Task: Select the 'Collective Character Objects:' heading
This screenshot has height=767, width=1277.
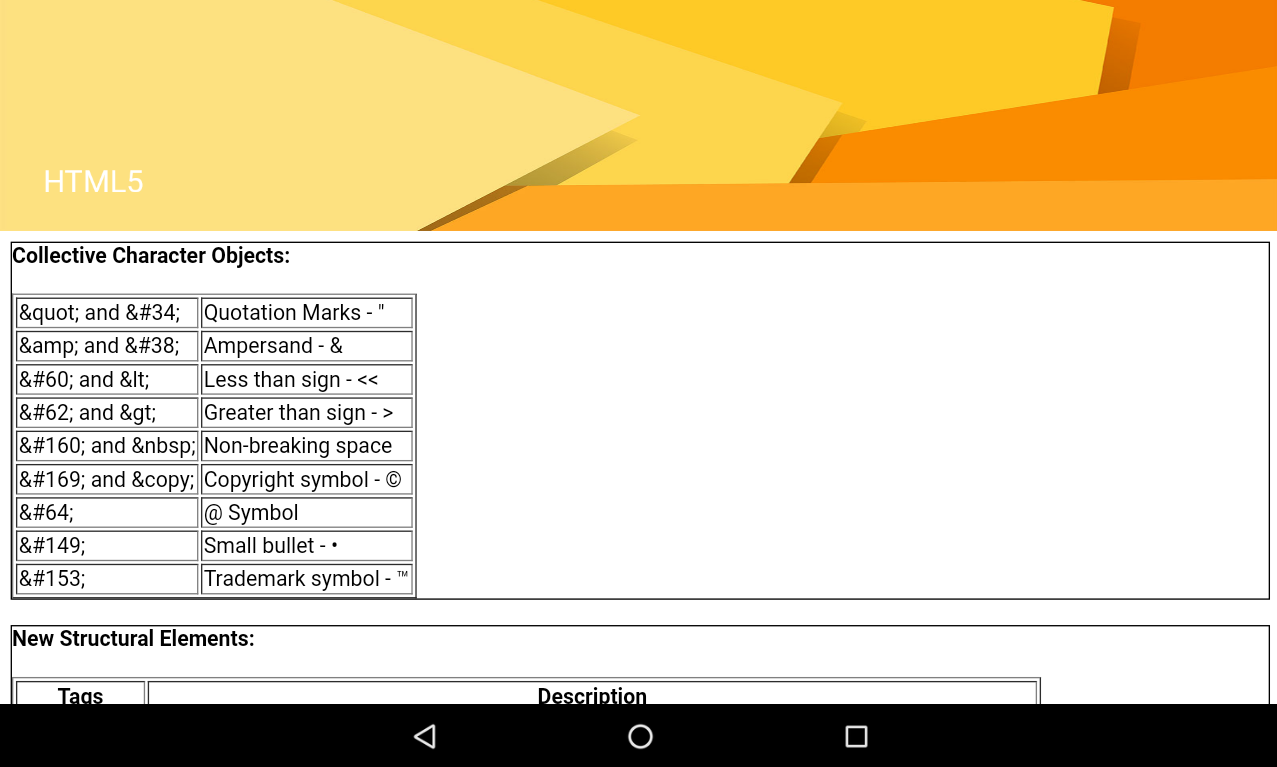Action: [x=151, y=256]
